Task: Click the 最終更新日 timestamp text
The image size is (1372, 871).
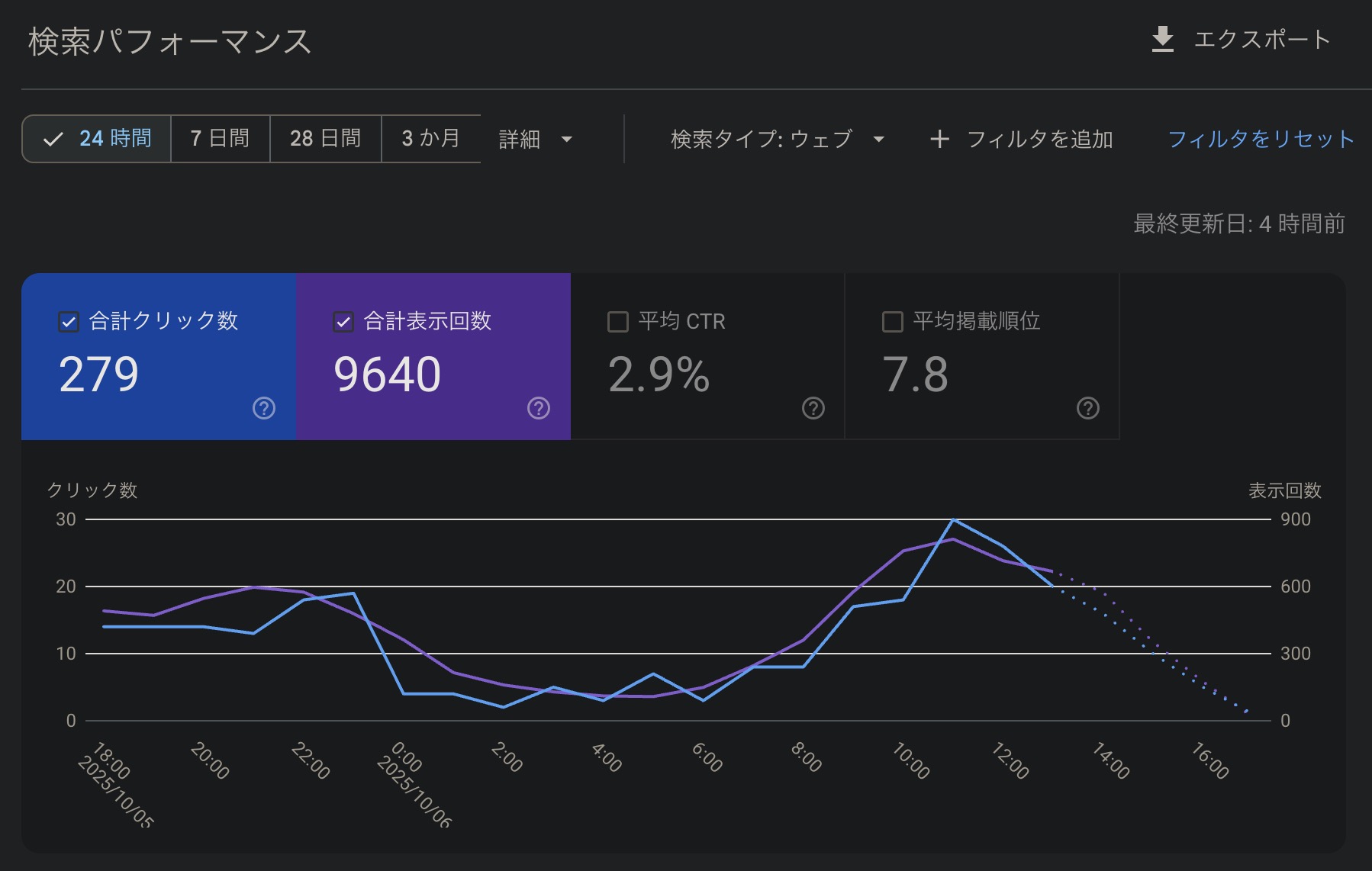Action: (1238, 223)
